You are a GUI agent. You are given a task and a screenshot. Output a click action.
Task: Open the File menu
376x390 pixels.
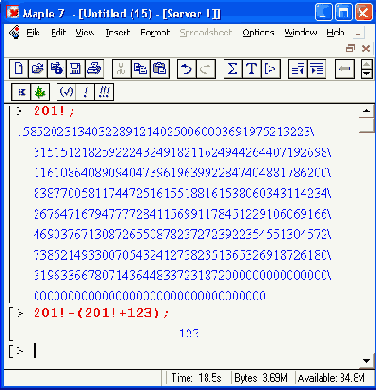[x=33, y=32]
